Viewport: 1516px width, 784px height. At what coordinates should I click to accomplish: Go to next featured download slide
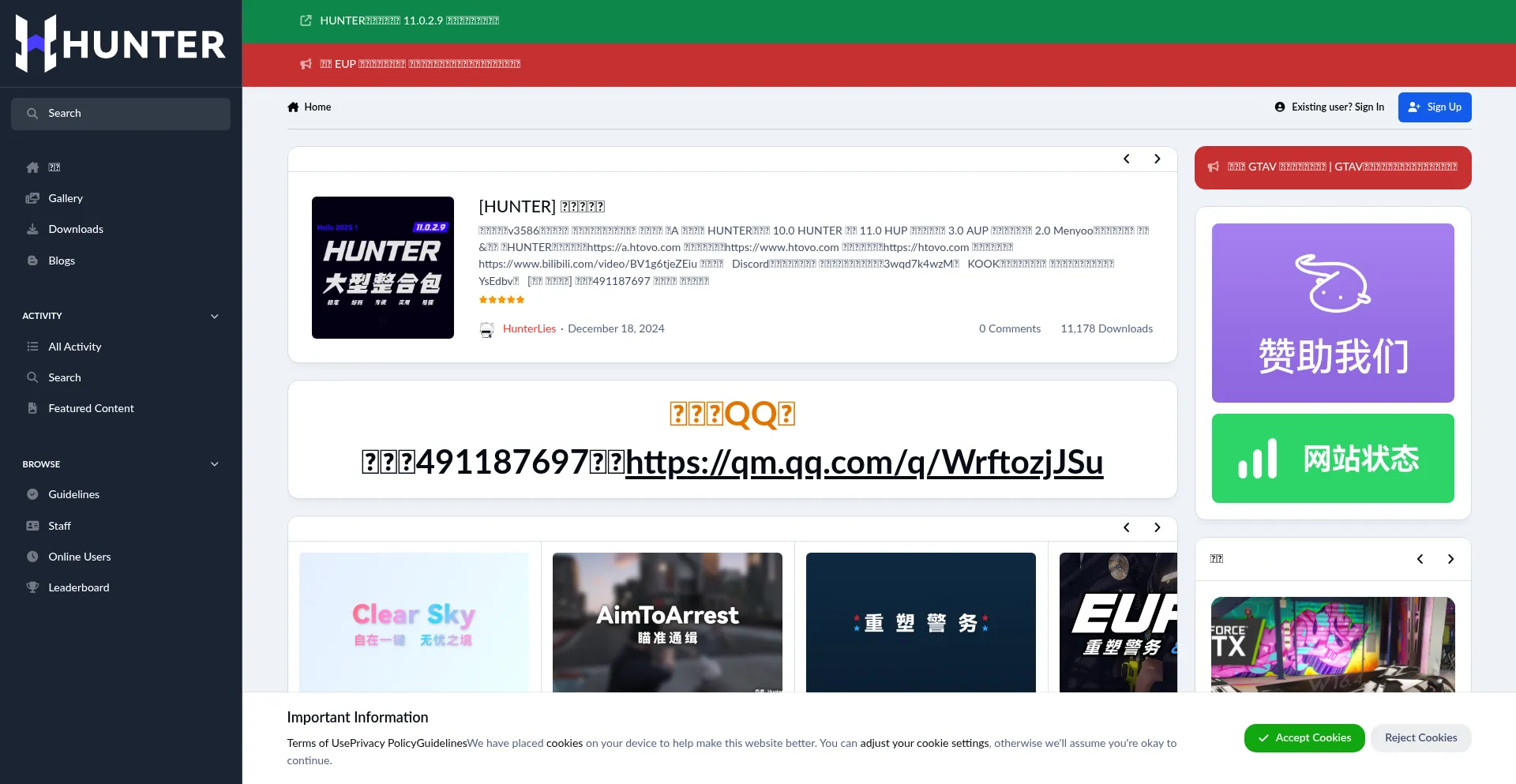pyautogui.click(x=1158, y=159)
